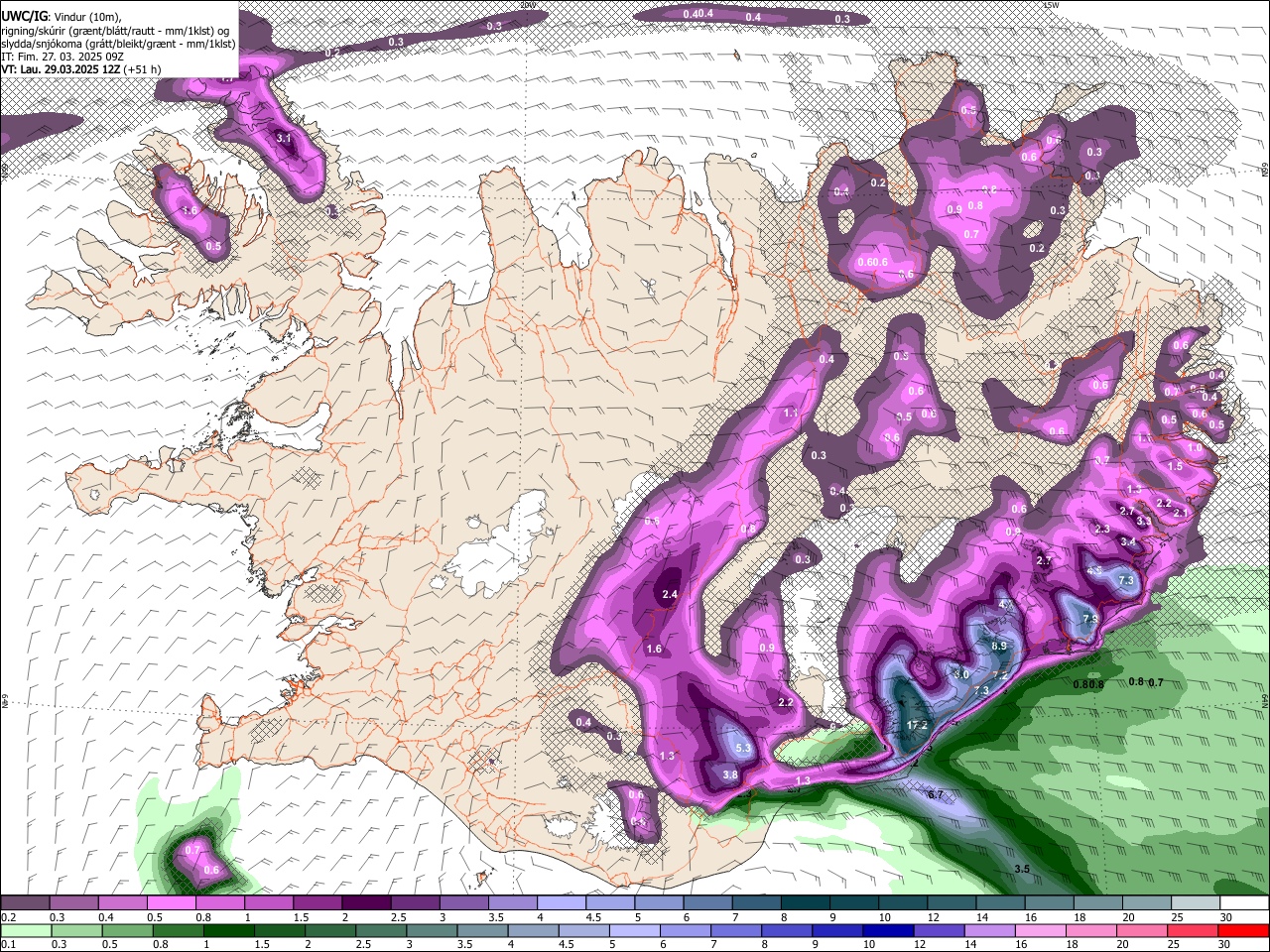Click the dark blue 10 swatch in bottom legend row
This screenshot has height=952, width=1270.
(886, 931)
